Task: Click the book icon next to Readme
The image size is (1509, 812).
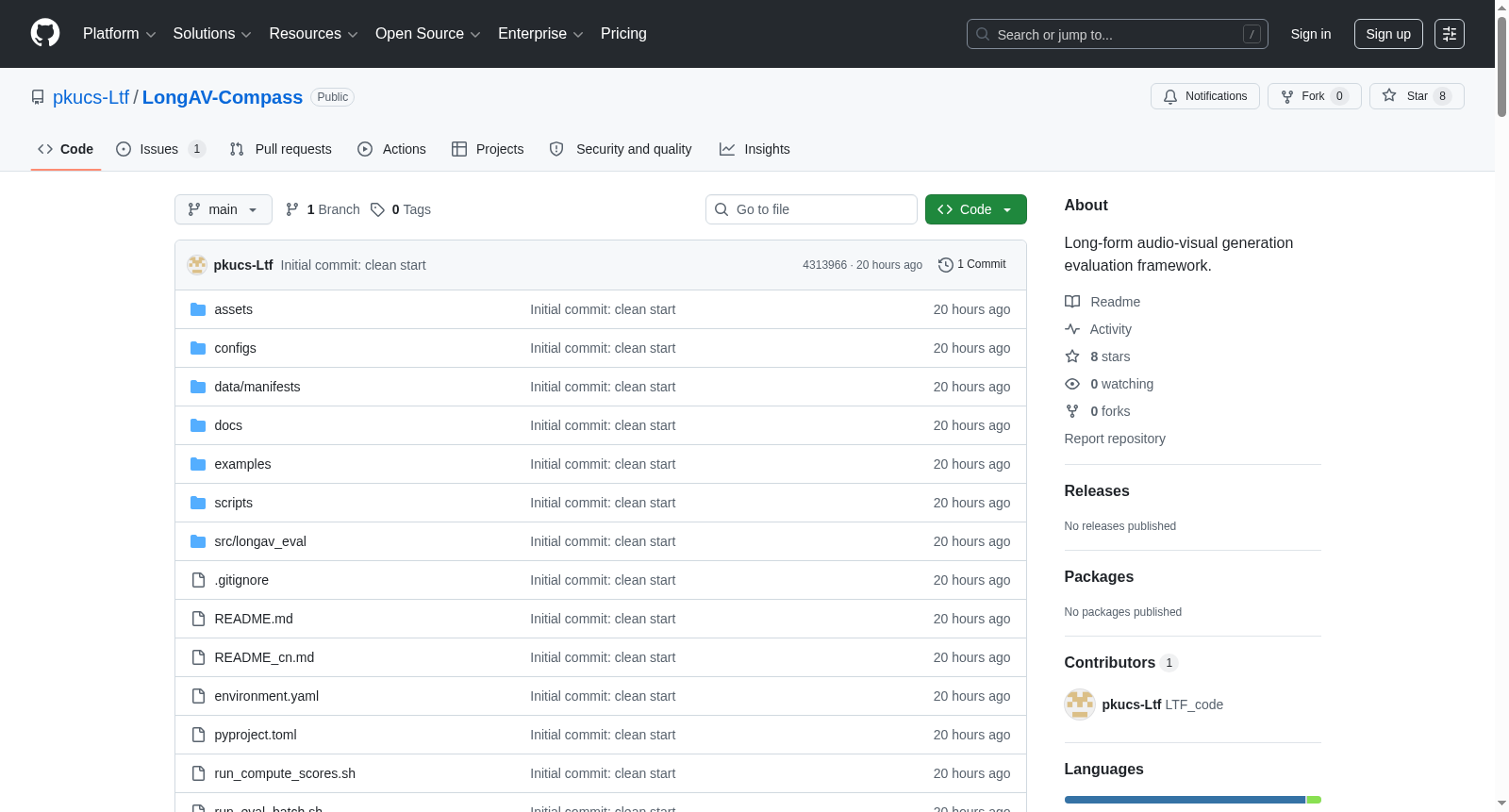Action: 1072,302
